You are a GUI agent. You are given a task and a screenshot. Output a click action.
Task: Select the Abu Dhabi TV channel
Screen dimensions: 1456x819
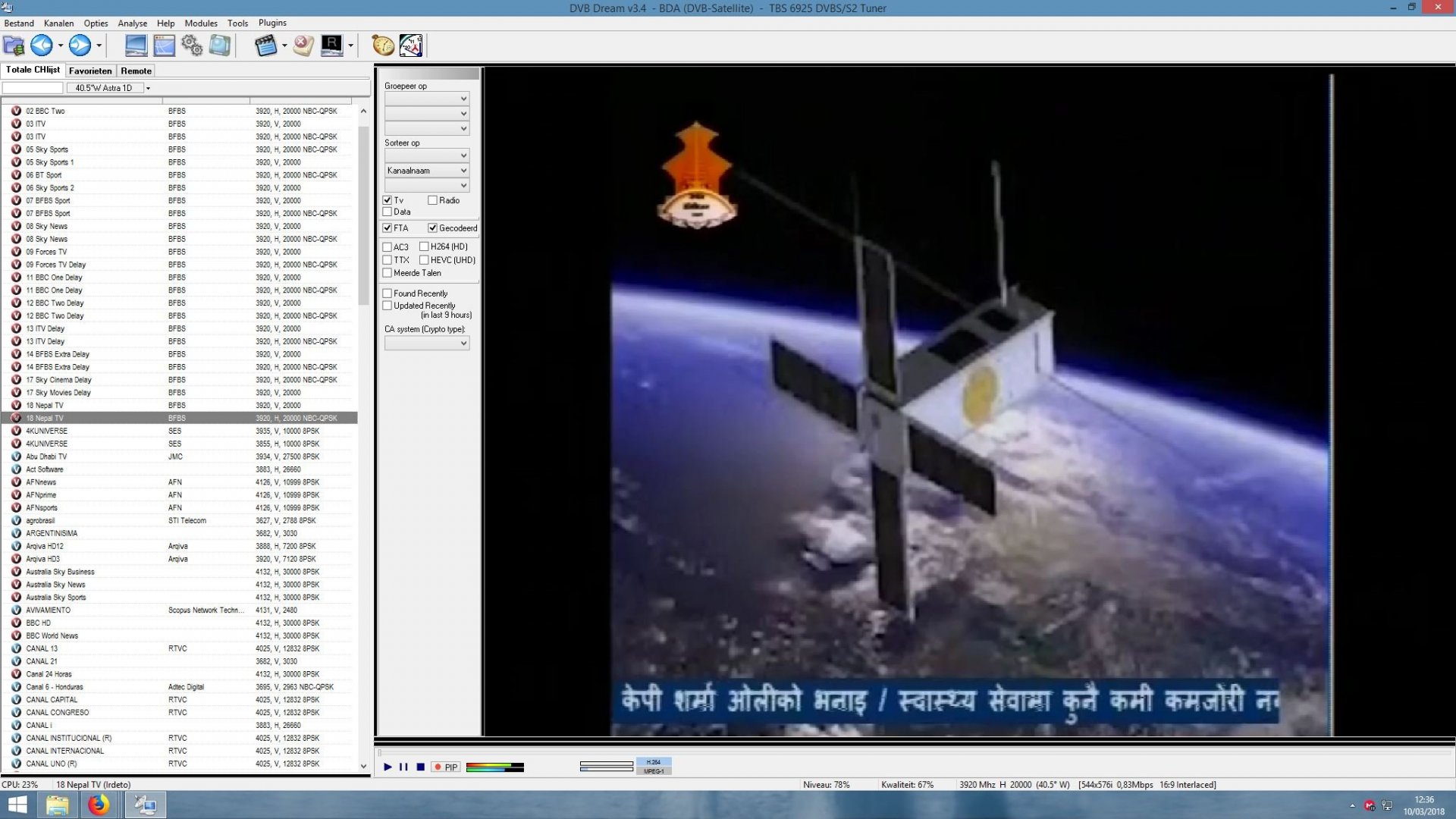[x=46, y=457]
